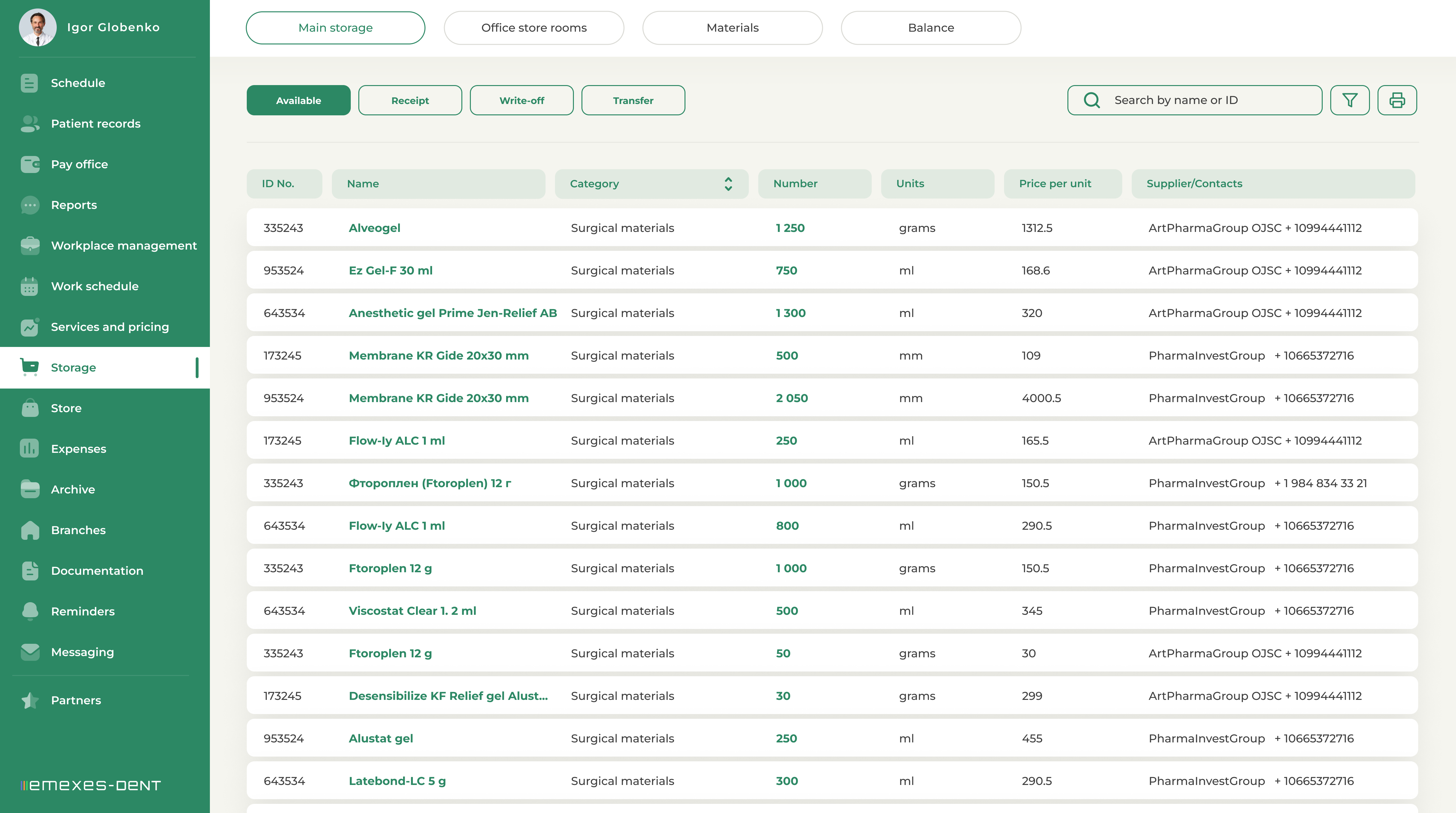Click the printer icon button
This screenshot has height=813, width=1456.
[x=1397, y=100]
